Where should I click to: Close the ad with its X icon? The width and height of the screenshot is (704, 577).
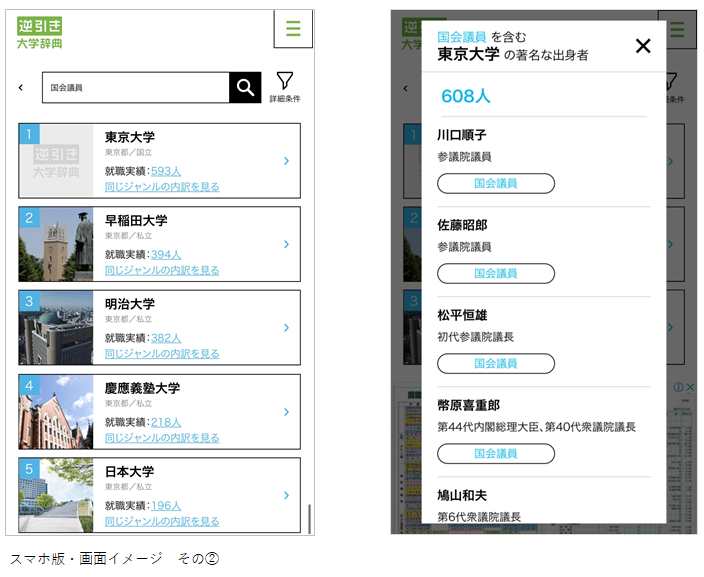[x=690, y=387]
